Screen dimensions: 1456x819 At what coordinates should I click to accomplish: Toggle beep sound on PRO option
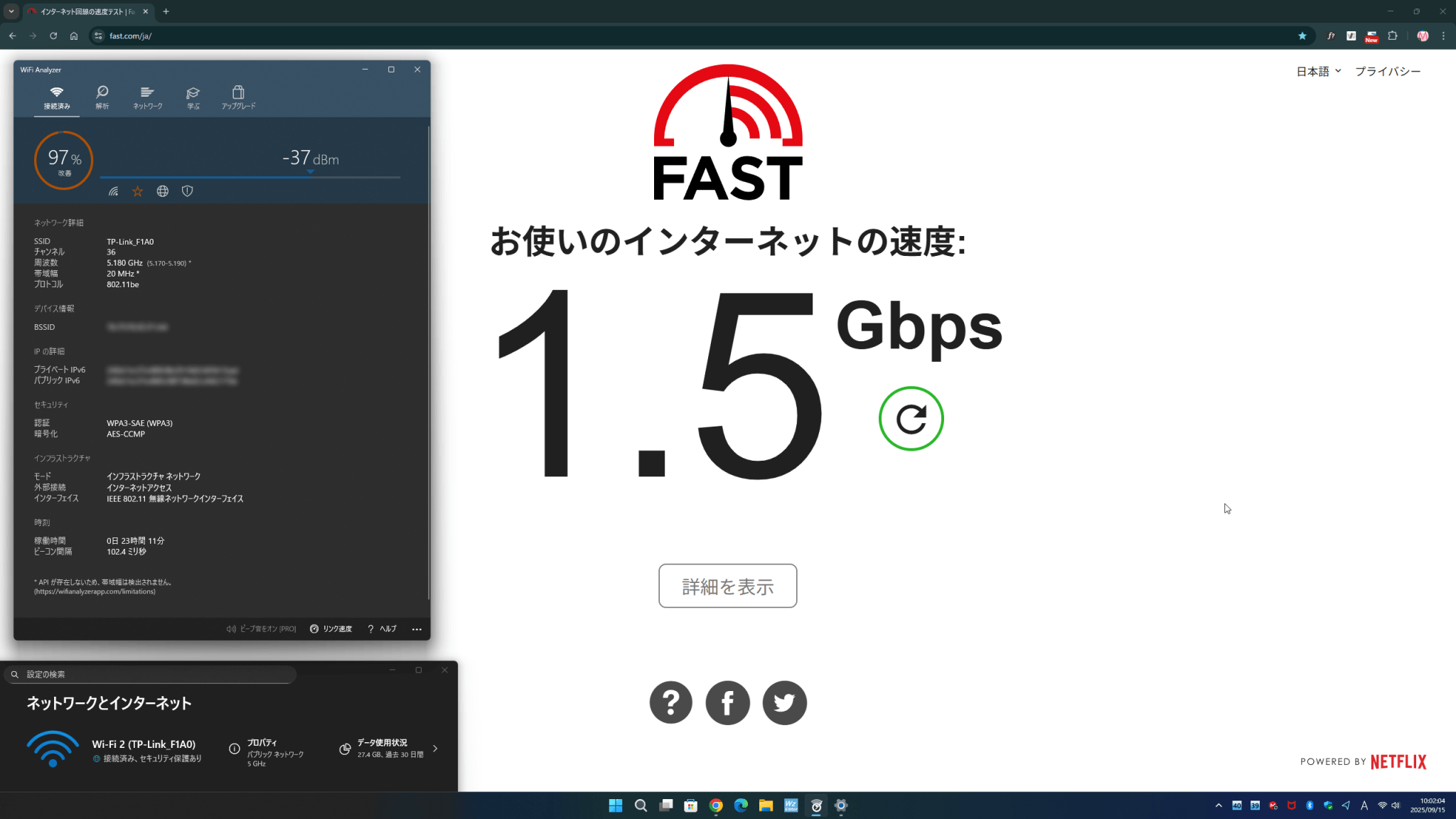pos(261,629)
